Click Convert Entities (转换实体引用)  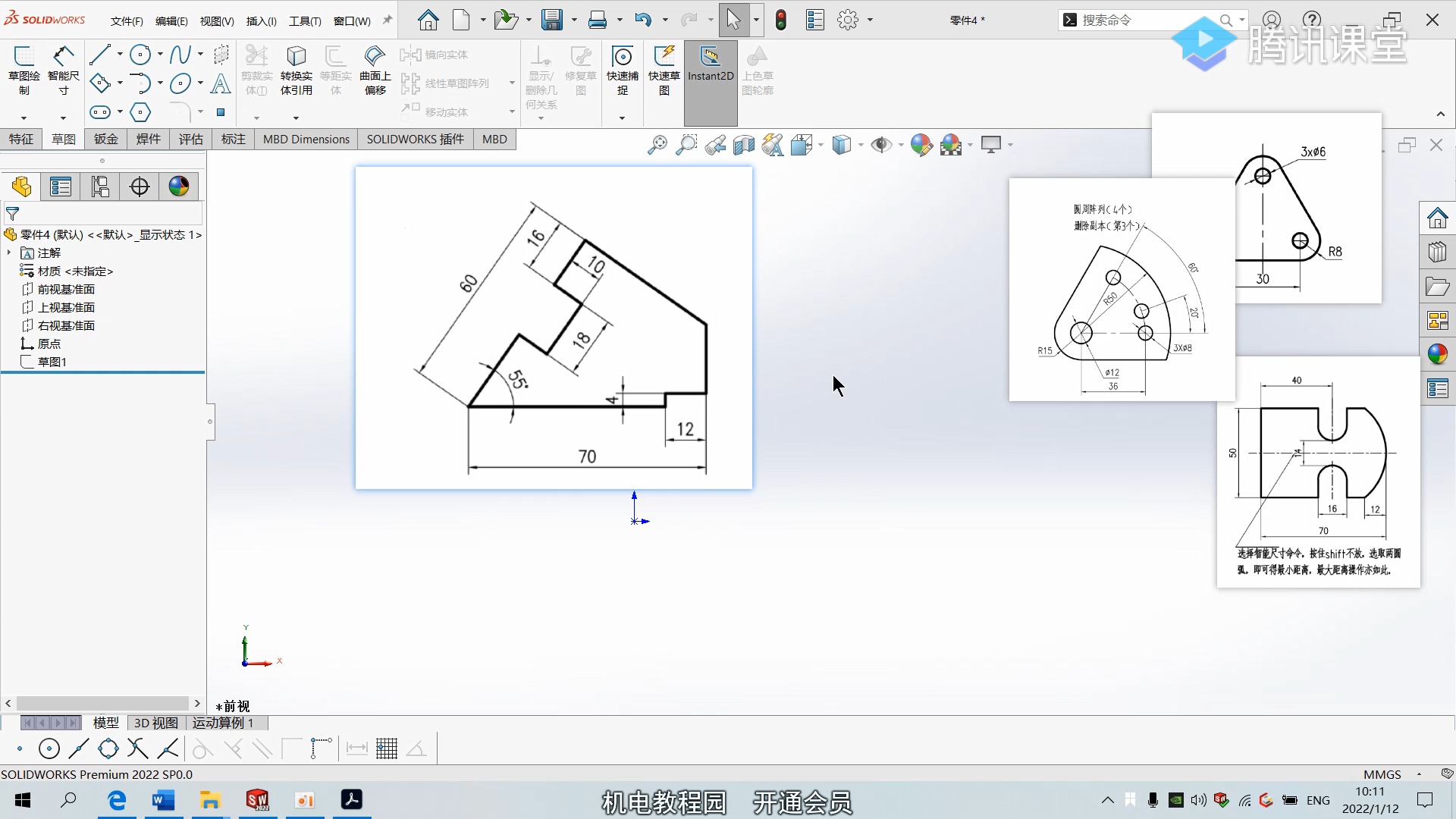pos(297,70)
